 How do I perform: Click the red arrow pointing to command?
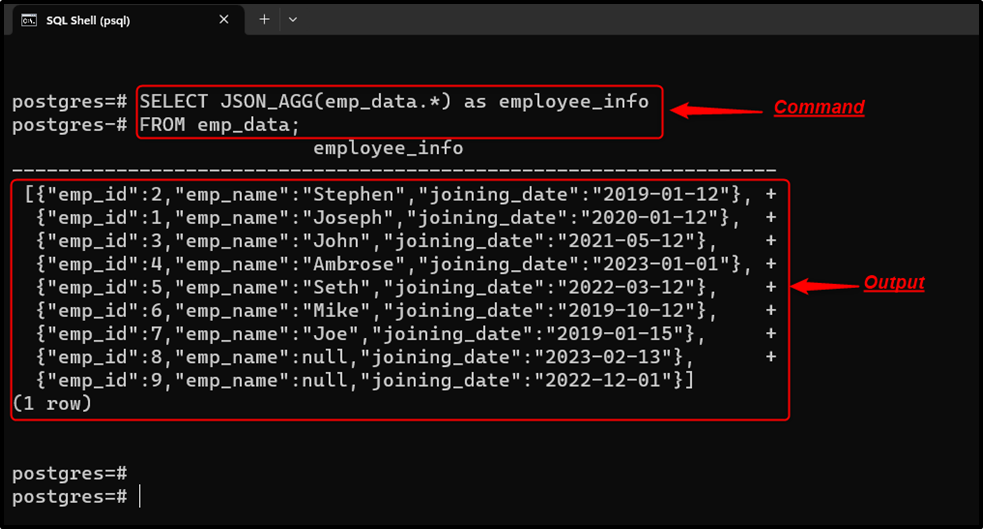click(716, 110)
